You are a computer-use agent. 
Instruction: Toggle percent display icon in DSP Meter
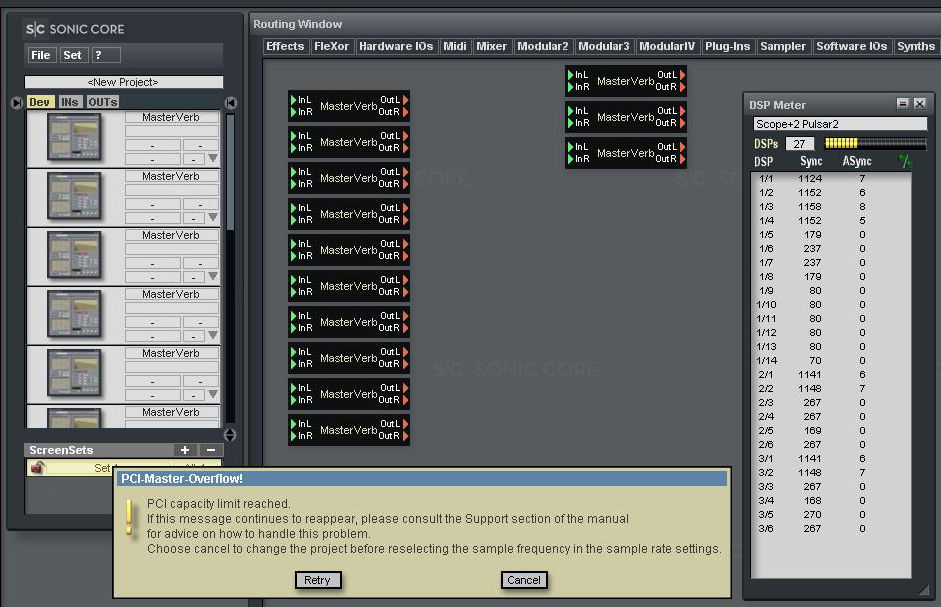click(x=905, y=162)
